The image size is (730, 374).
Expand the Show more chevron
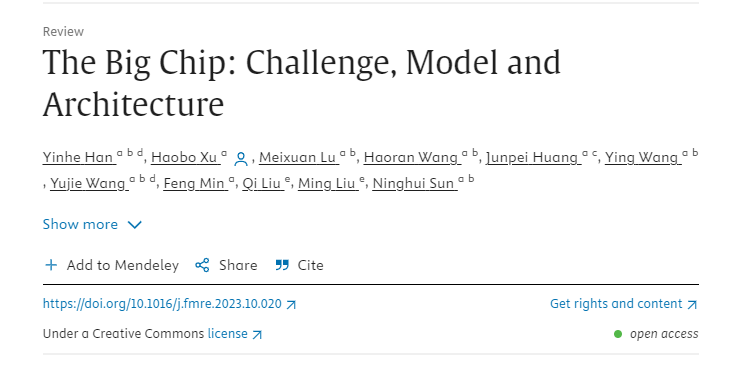[x=135, y=225]
